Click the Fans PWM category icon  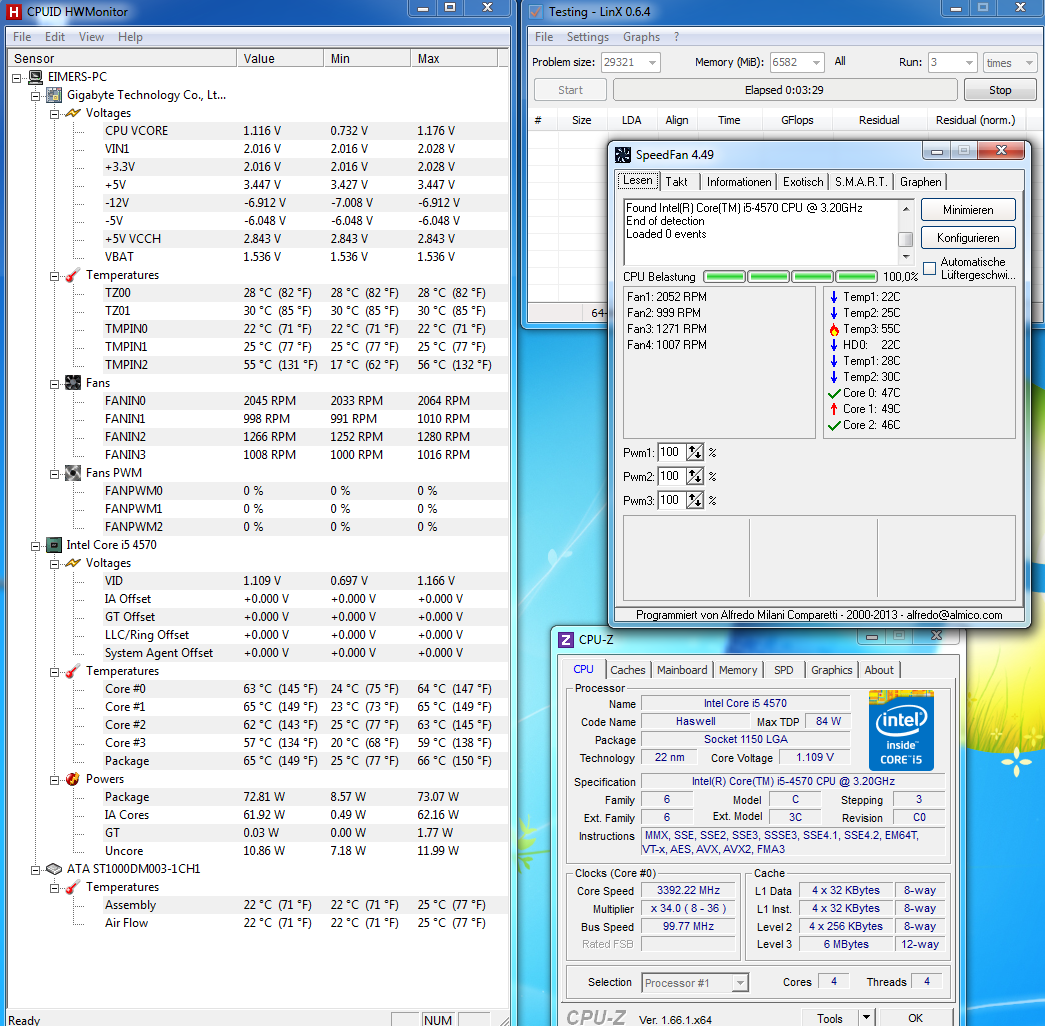point(73,473)
